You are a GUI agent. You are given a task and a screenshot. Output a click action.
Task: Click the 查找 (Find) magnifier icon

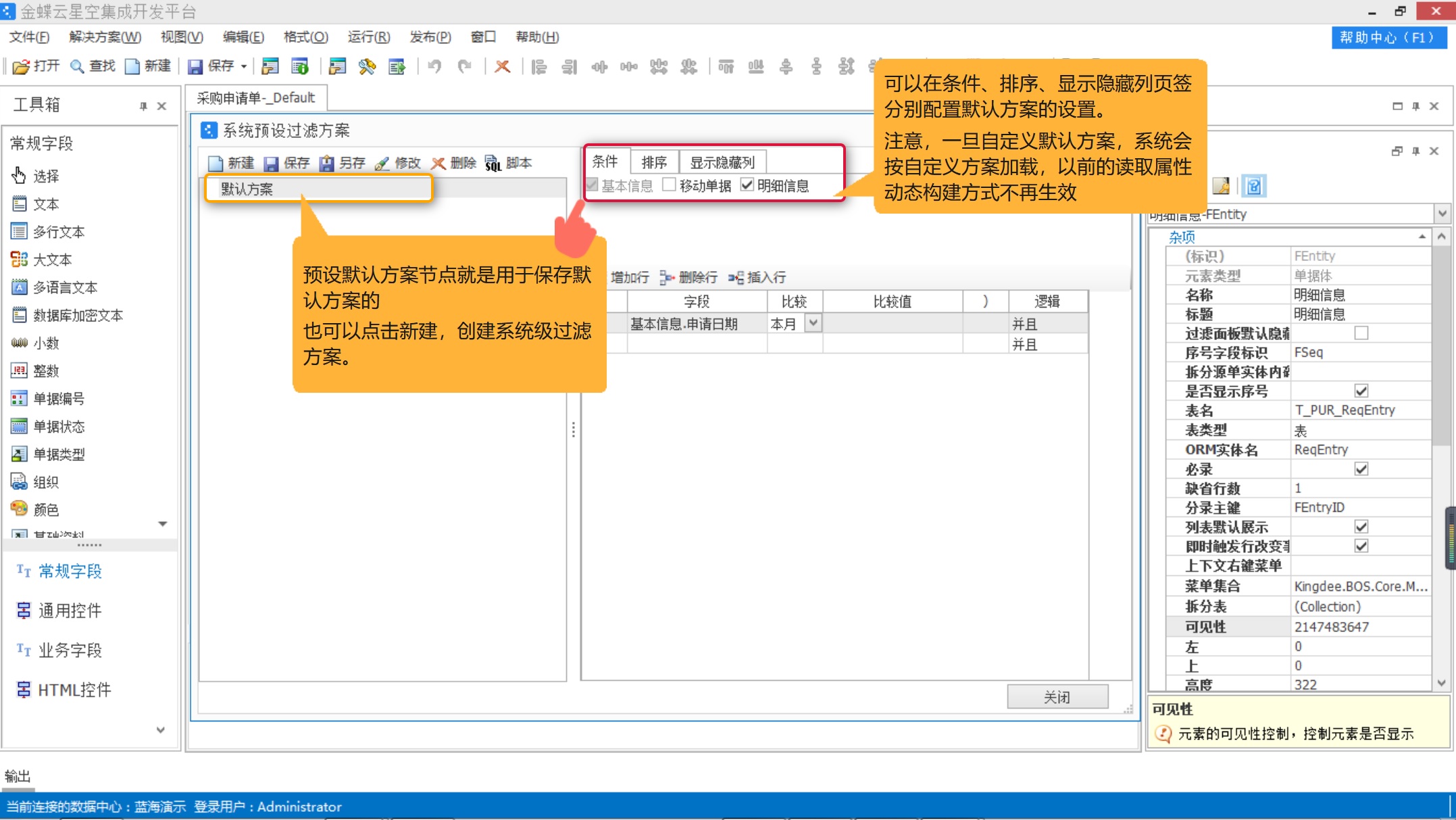(x=77, y=66)
